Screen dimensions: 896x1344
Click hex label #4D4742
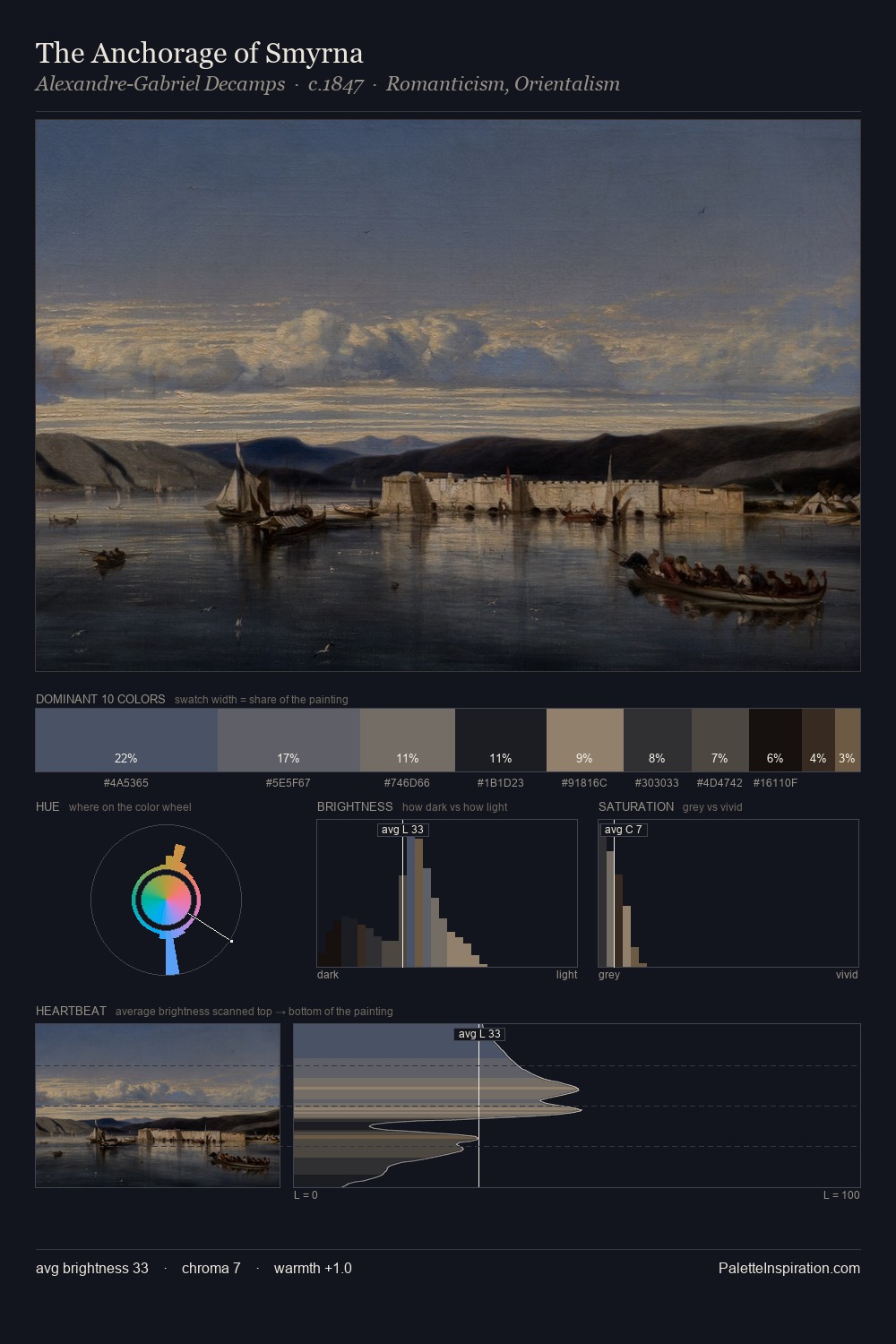point(719,783)
